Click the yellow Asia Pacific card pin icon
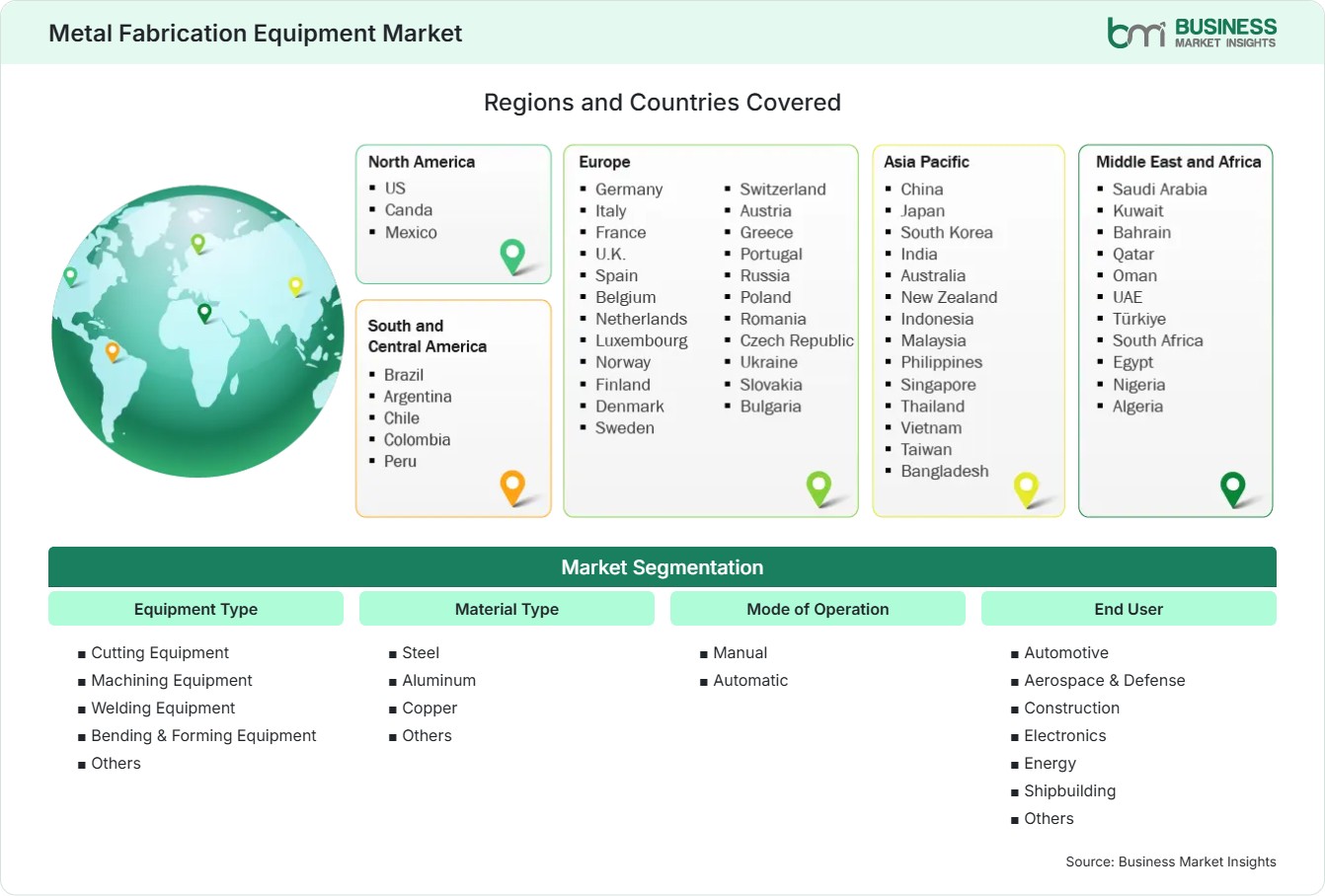Image resolution: width=1325 pixels, height=896 pixels. click(x=1027, y=488)
